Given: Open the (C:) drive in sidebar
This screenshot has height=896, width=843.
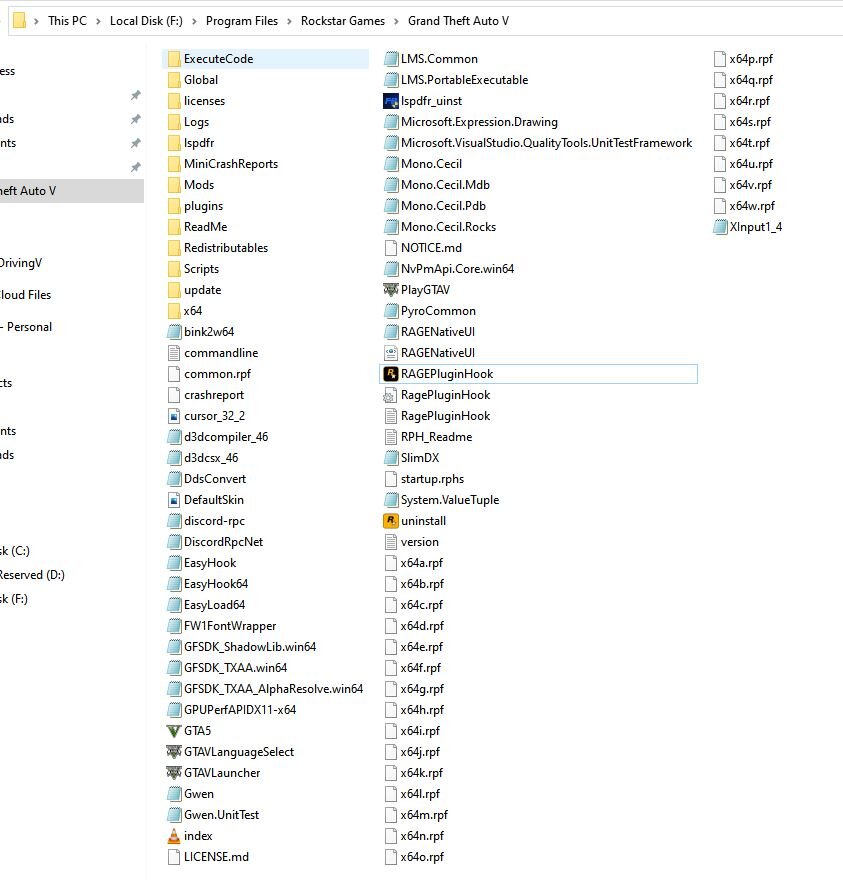Looking at the screenshot, I should (x=15, y=551).
